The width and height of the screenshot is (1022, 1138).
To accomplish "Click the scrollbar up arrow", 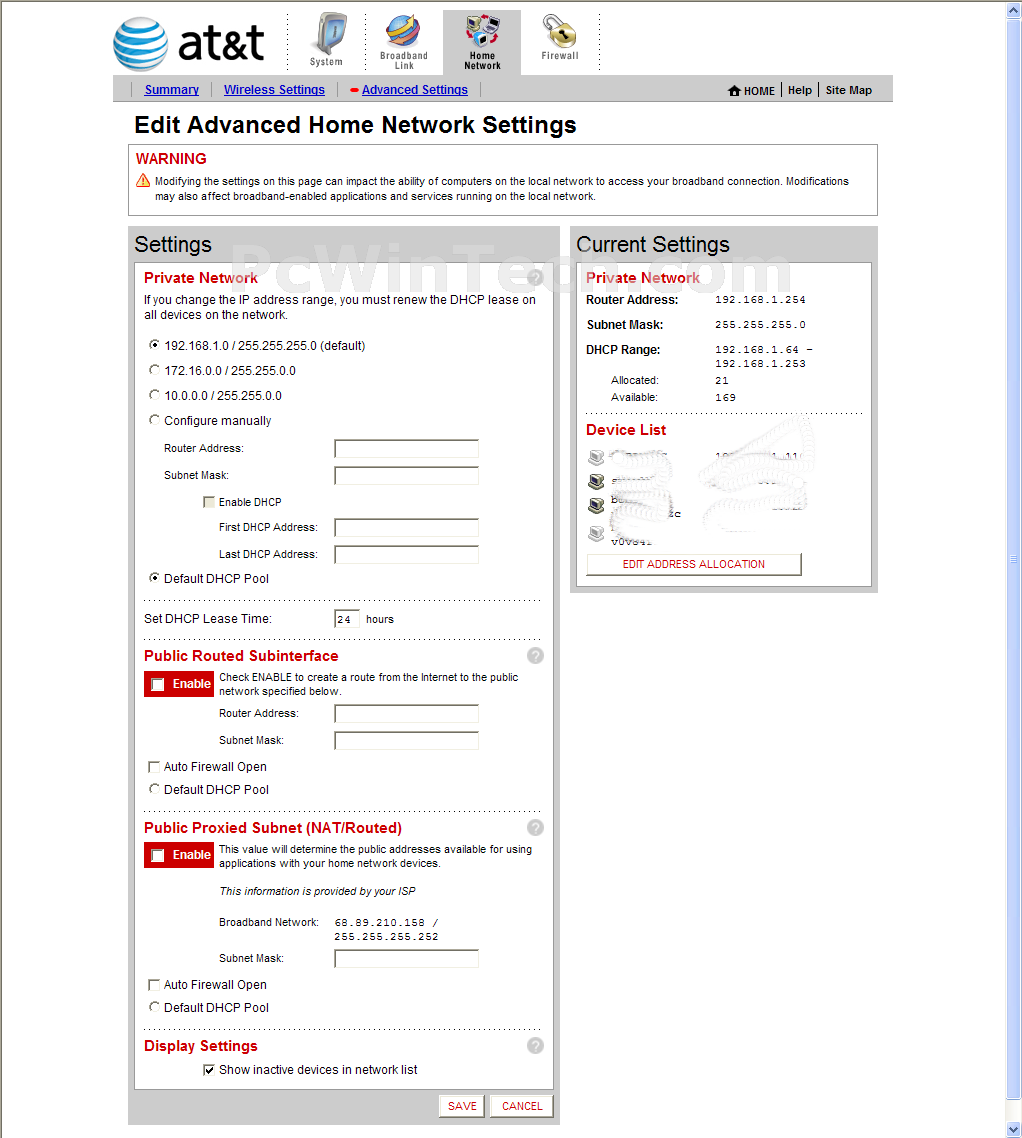I will pyautogui.click(x=1014, y=10).
